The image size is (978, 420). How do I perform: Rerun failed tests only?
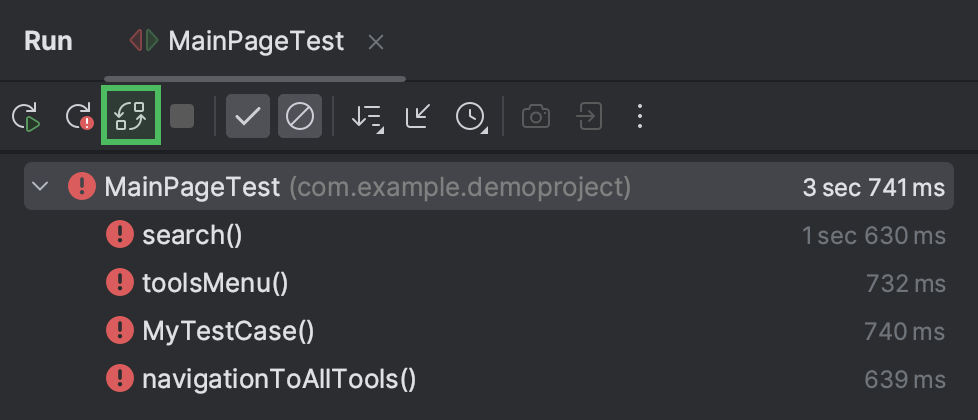click(79, 117)
